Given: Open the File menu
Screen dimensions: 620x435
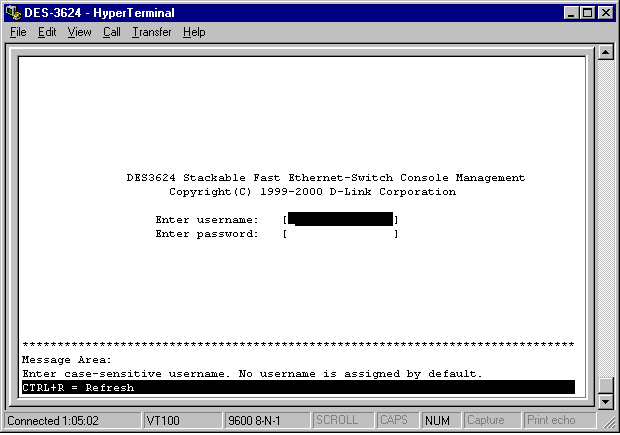Looking at the screenshot, I should tap(18, 32).
